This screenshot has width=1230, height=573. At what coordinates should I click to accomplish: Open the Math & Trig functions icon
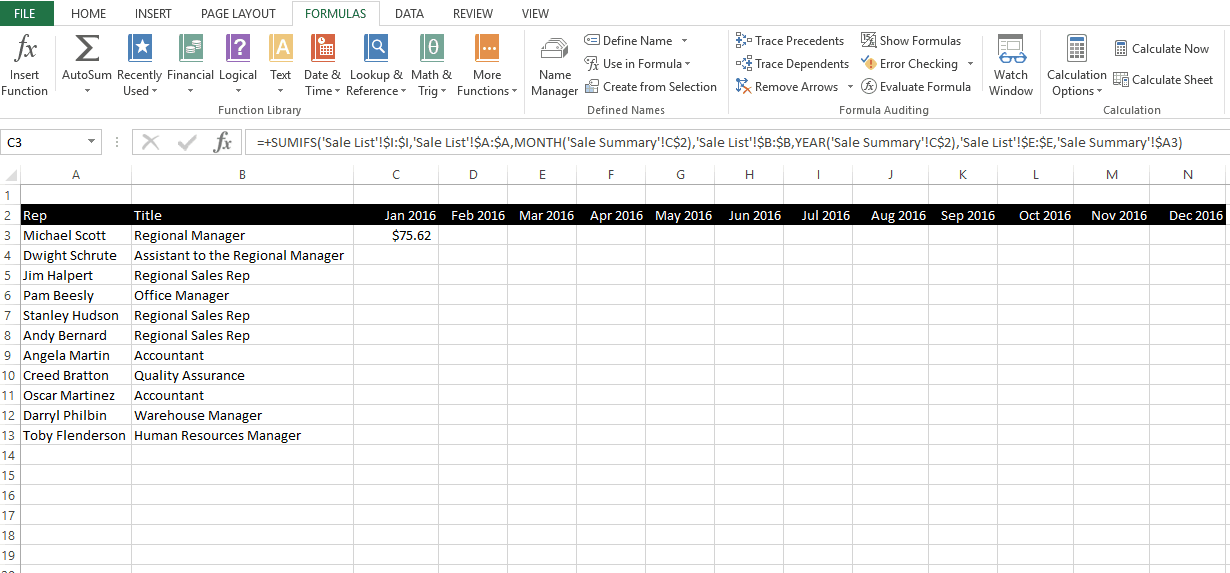[431, 48]
